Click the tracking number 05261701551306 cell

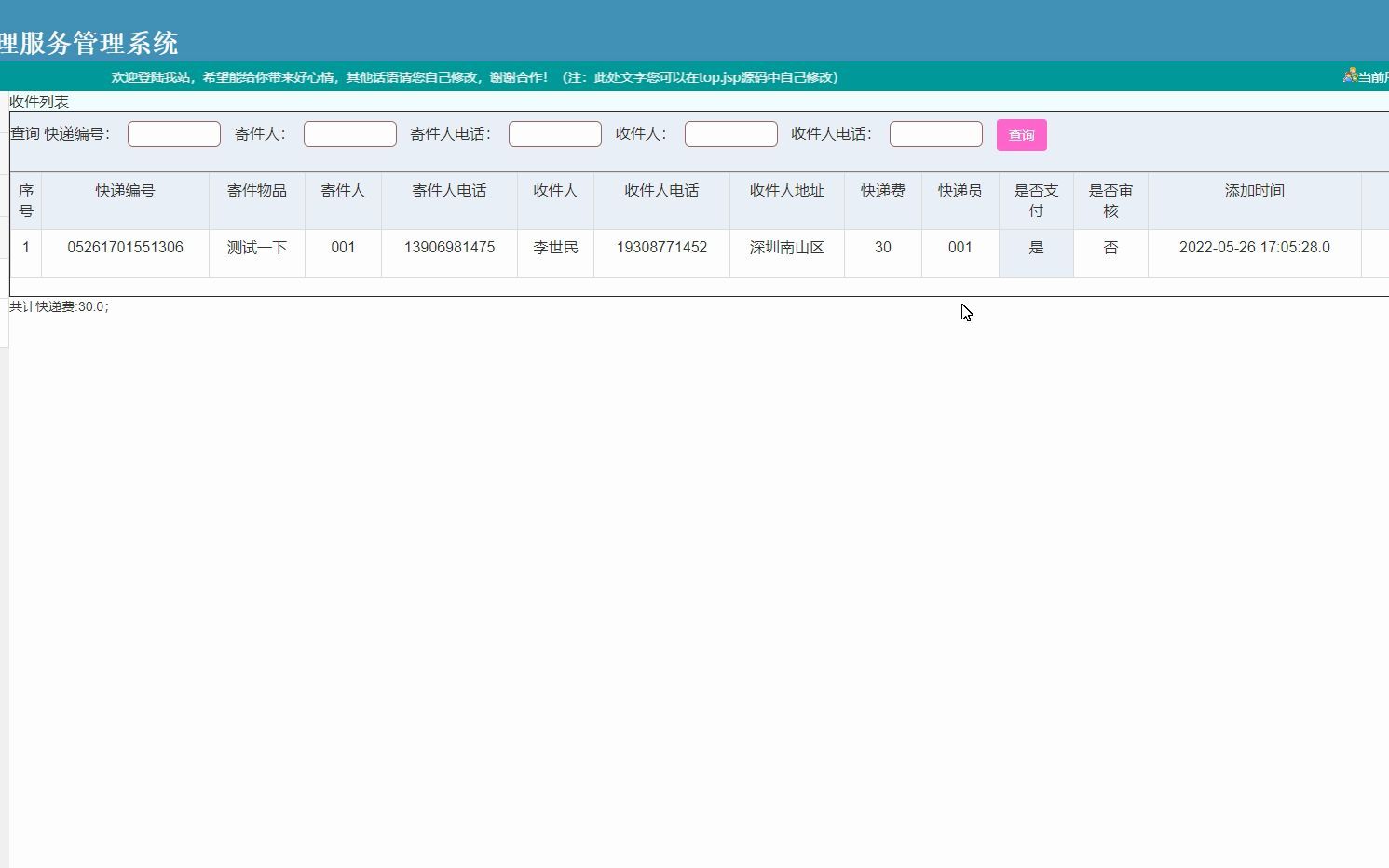(125, 247)
